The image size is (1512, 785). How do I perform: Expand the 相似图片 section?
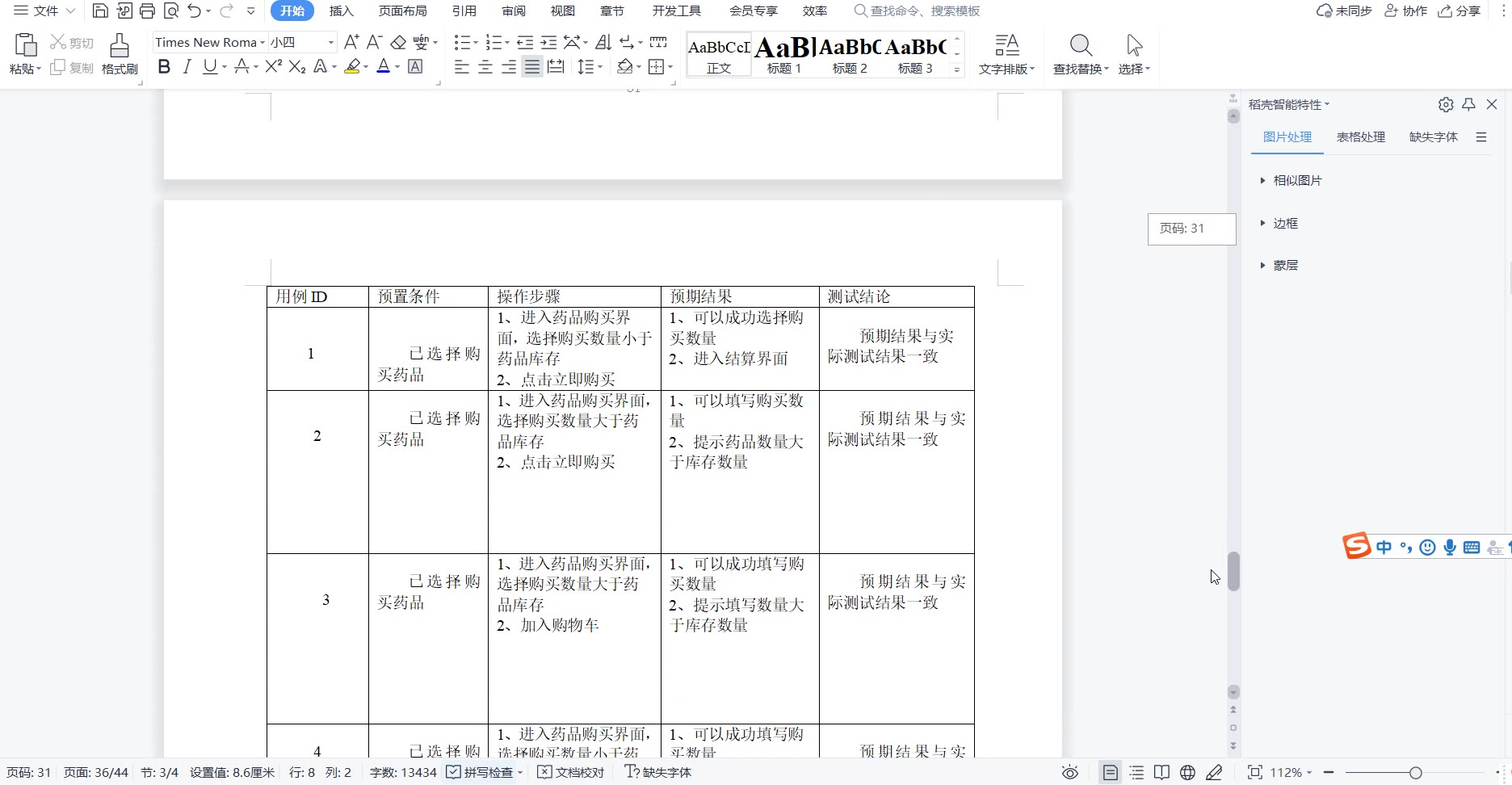pos(1291,181)
